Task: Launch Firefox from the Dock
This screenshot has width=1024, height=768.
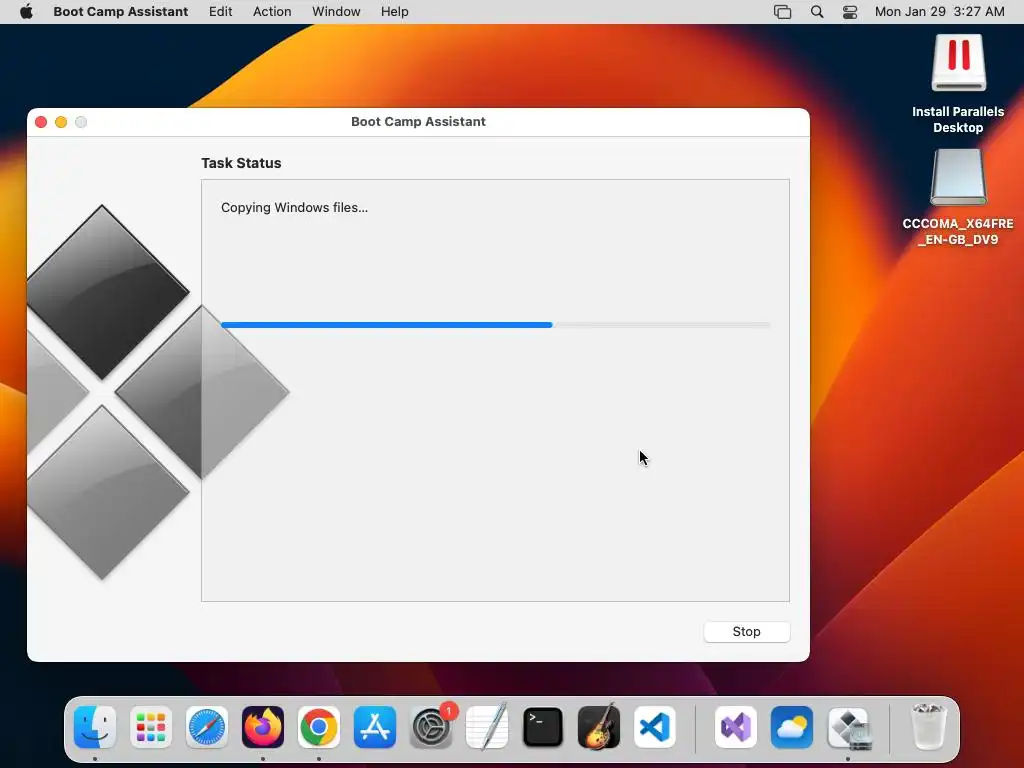Action: pyautogui.click(x=263, y=727)
